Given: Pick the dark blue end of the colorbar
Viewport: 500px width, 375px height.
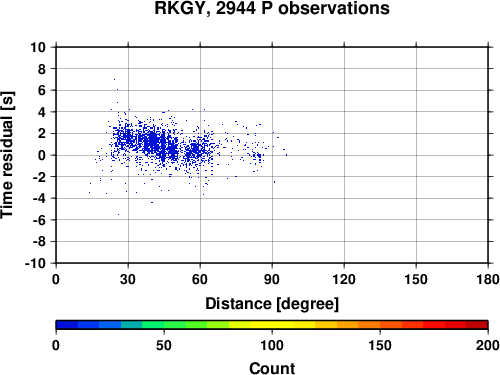Looking at the screenshot, I should coord(67,325).
